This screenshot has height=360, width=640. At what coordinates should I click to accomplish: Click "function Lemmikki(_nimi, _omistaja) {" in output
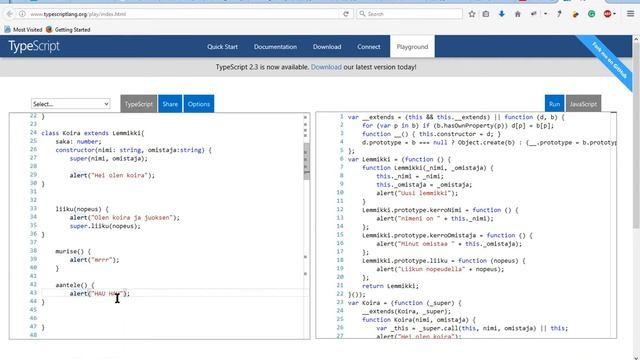[x=428, y=168]
